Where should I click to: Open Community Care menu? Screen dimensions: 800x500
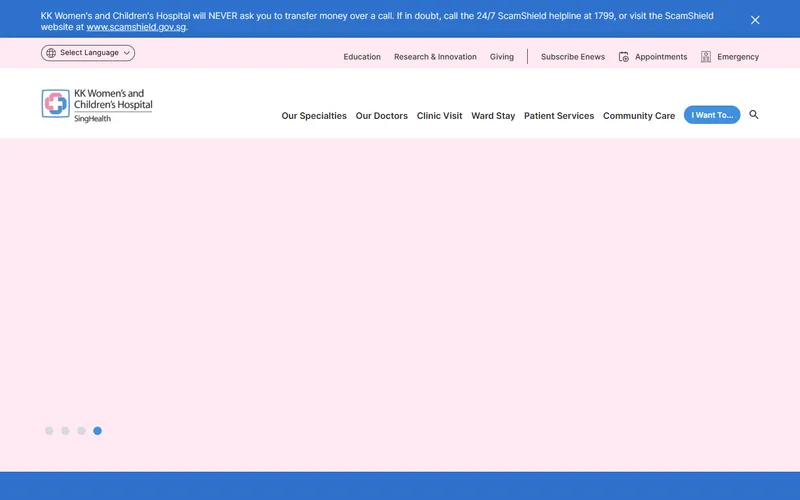639,116
